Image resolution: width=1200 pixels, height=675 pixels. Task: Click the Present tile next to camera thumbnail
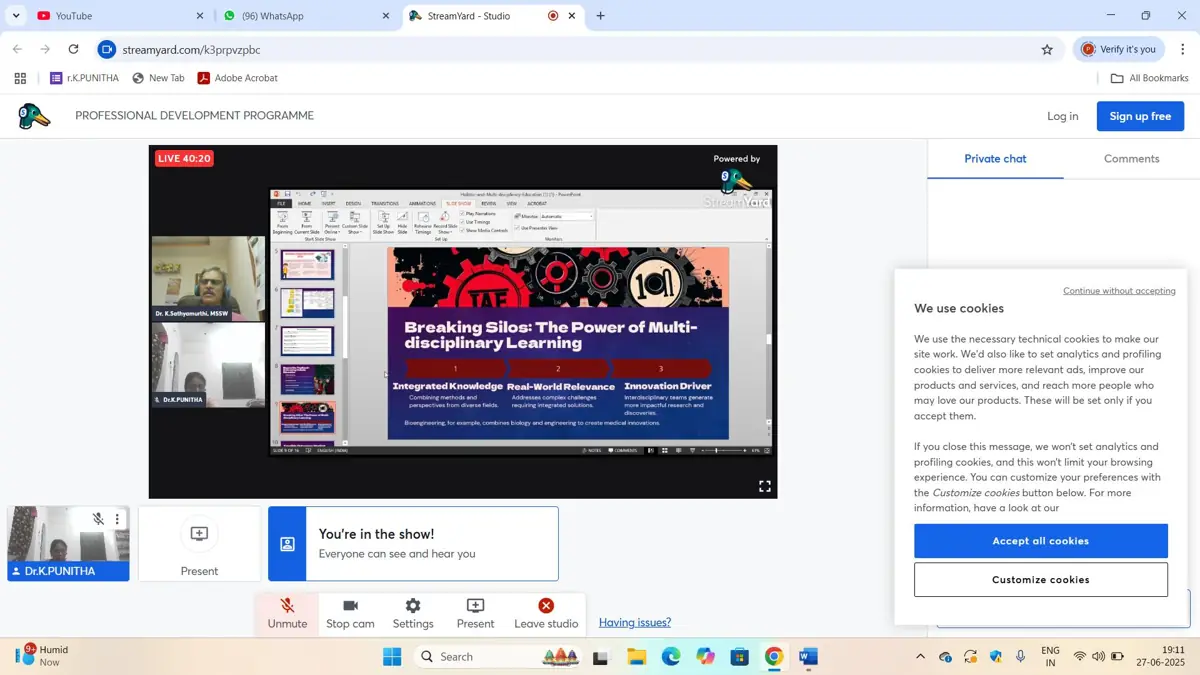tap(199, 544)
